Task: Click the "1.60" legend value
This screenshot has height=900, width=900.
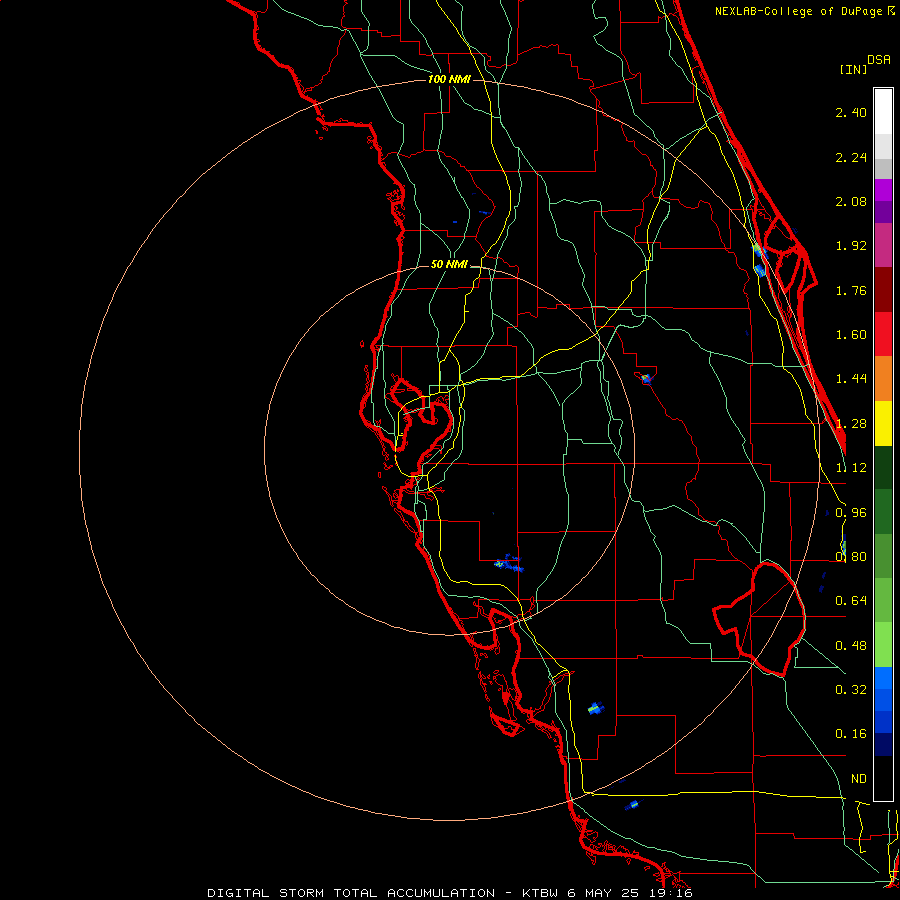Action: pyautogui.click(x=851, y=335)
